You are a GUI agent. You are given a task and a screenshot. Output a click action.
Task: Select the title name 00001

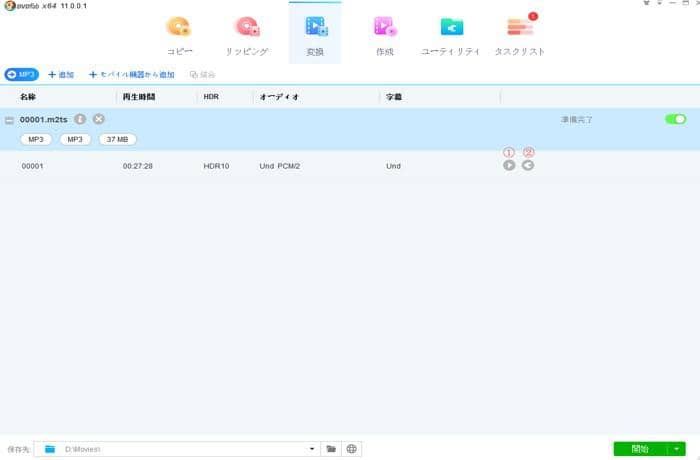33,166
